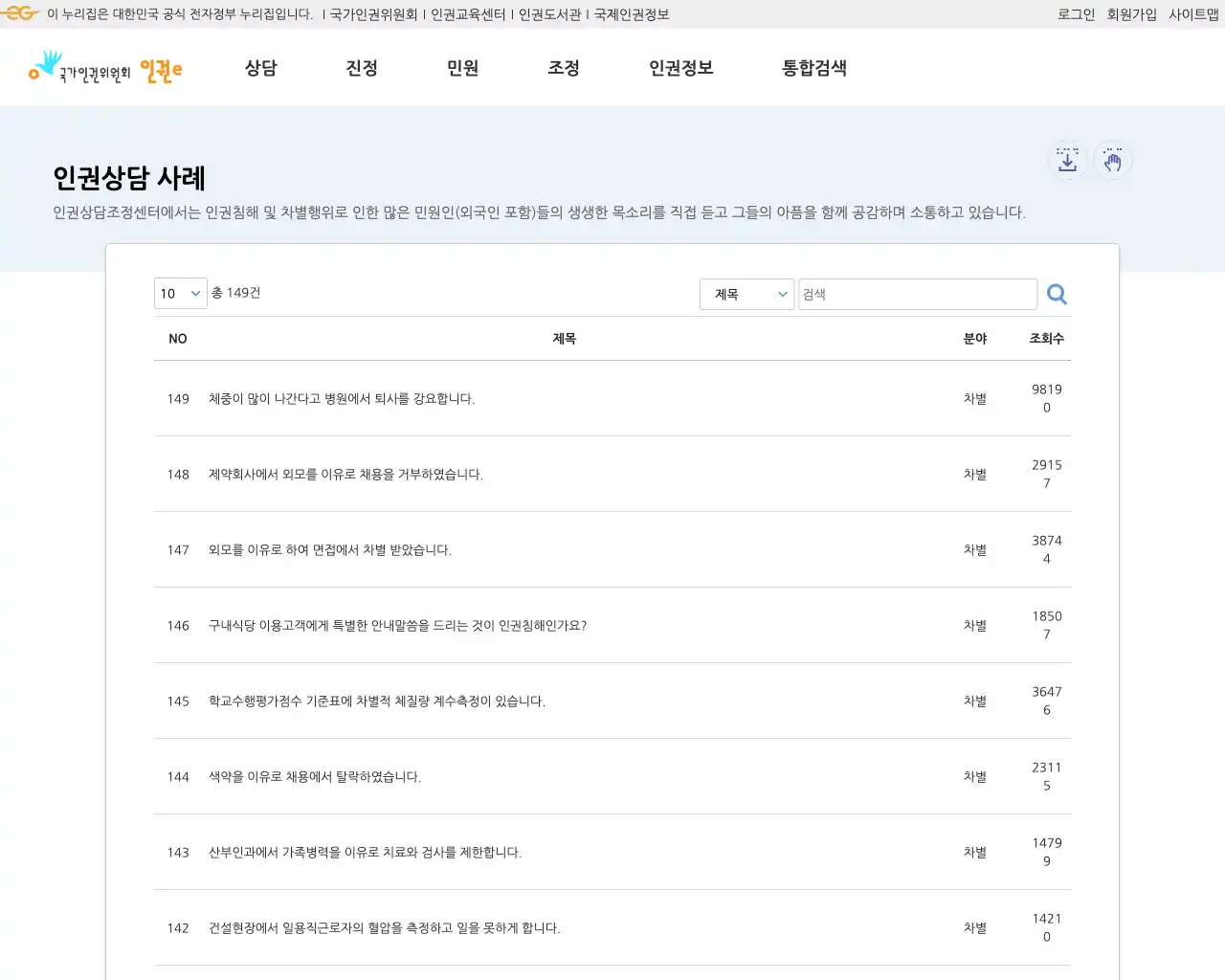Click the 회원가입 link
The height and width of the screenshot is (980, 1225).
[x=1132, y=13]
